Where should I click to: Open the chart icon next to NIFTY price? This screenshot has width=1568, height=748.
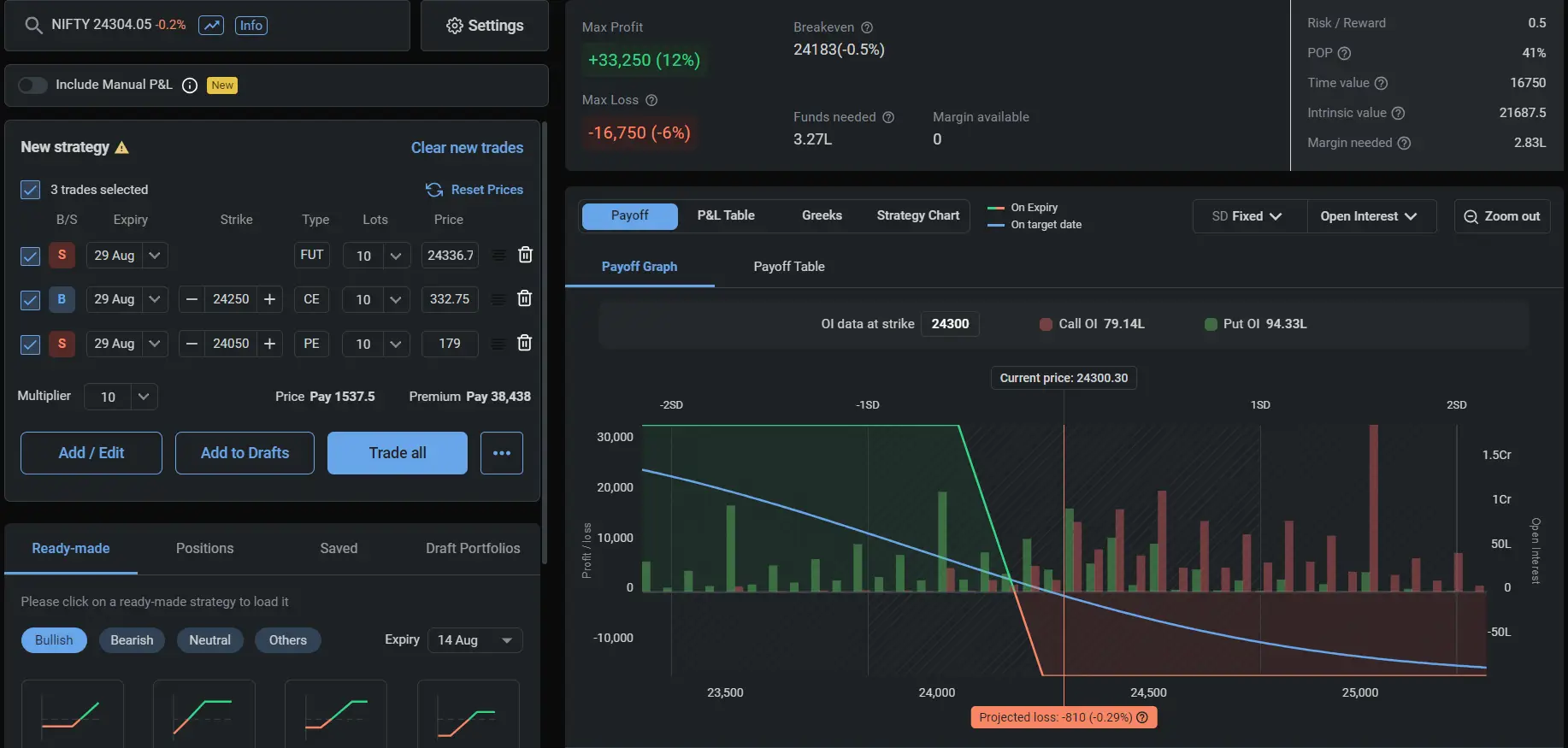click(x=211, y=26)
